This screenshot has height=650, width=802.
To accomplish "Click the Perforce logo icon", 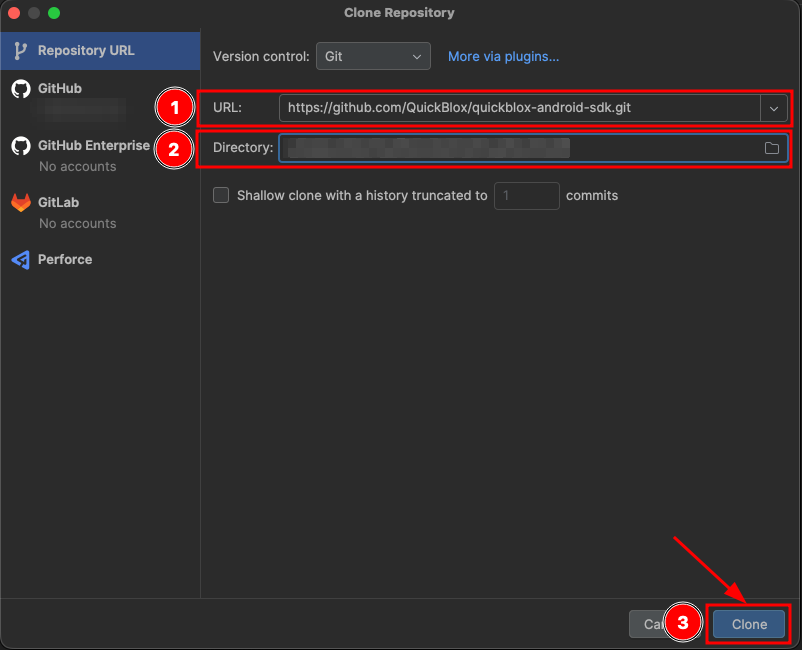I will pyautogui.click(x=21, y=260).
